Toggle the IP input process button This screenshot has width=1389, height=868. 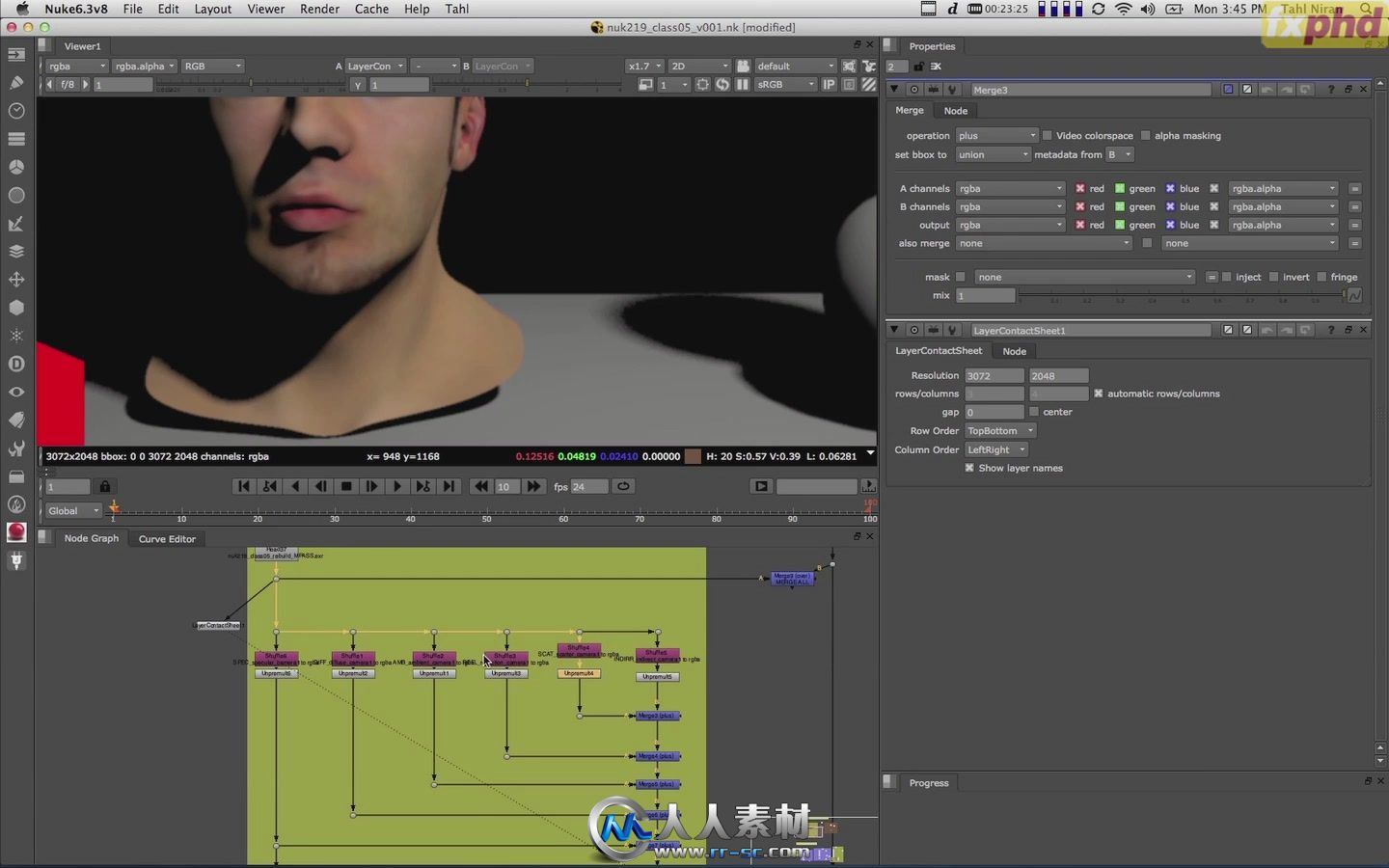(x=829, y=85)
